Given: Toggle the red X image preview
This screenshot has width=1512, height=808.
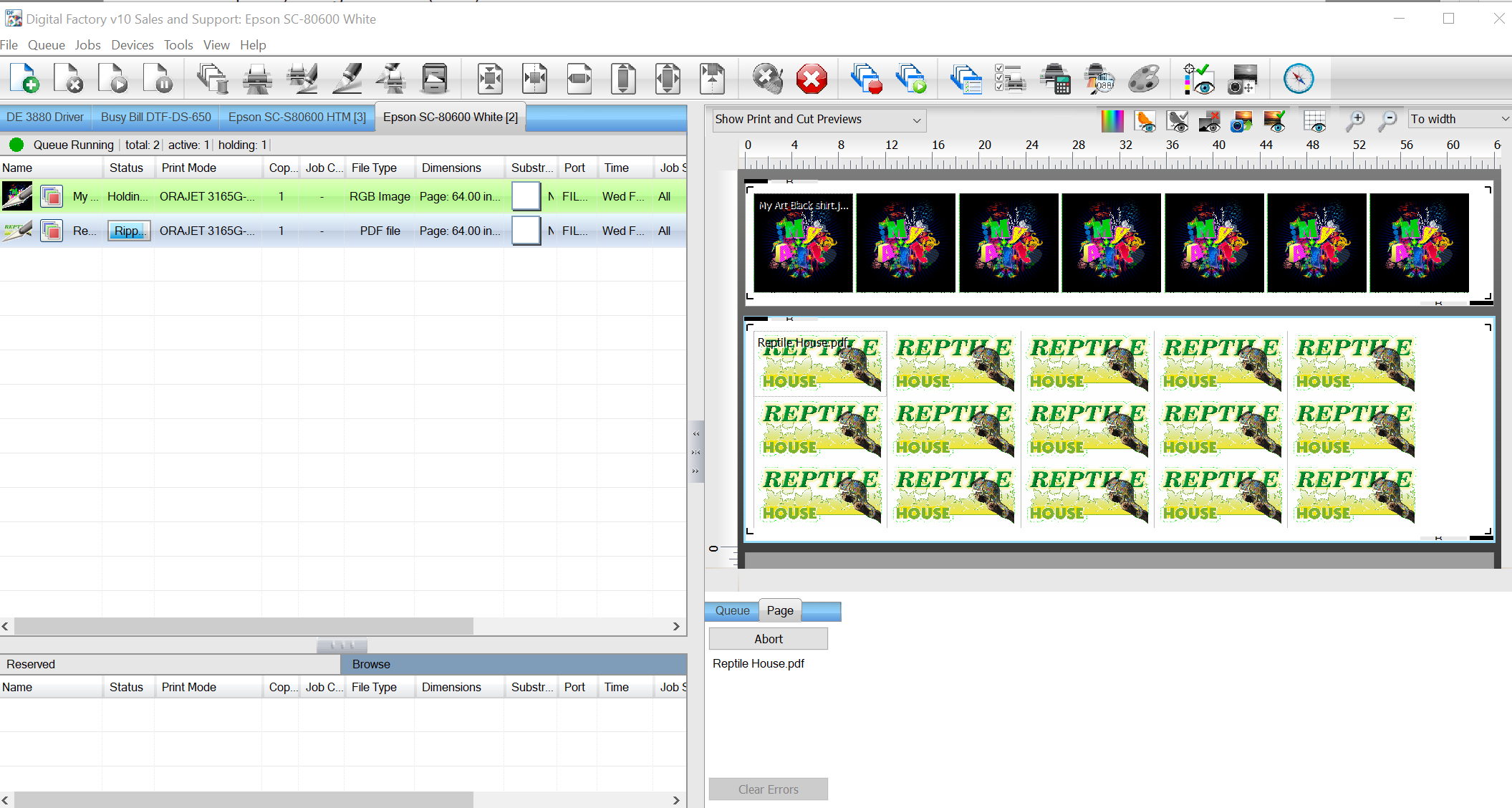Looking at the screenshot, I should tap(1210, 120).
